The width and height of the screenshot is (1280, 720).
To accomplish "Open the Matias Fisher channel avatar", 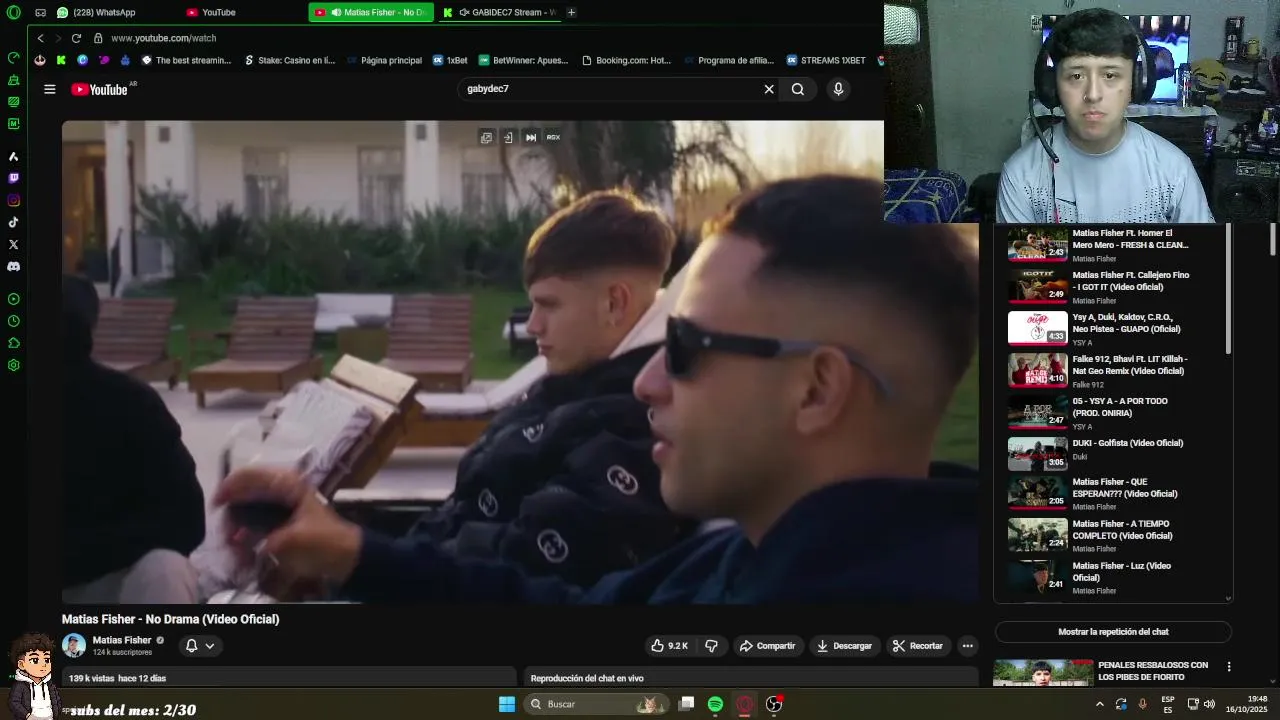I will [x=74, y=645].
